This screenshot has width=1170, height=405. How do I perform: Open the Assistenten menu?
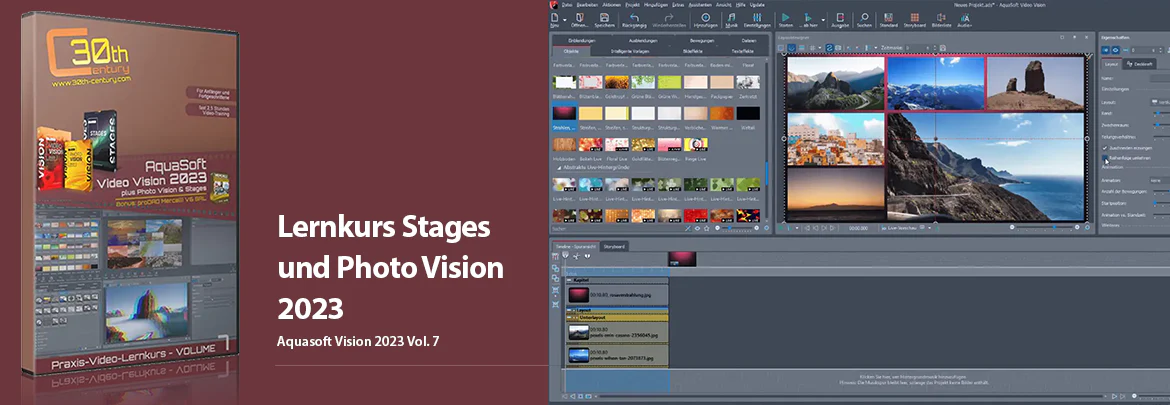698,4
